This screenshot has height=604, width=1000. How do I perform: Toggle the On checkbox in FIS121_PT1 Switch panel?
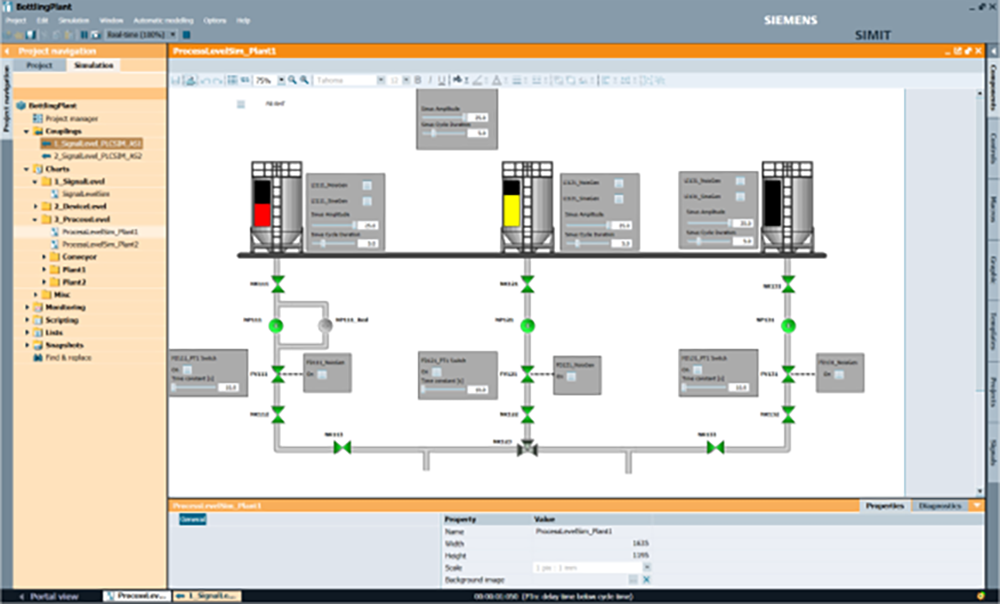[438, 371]
